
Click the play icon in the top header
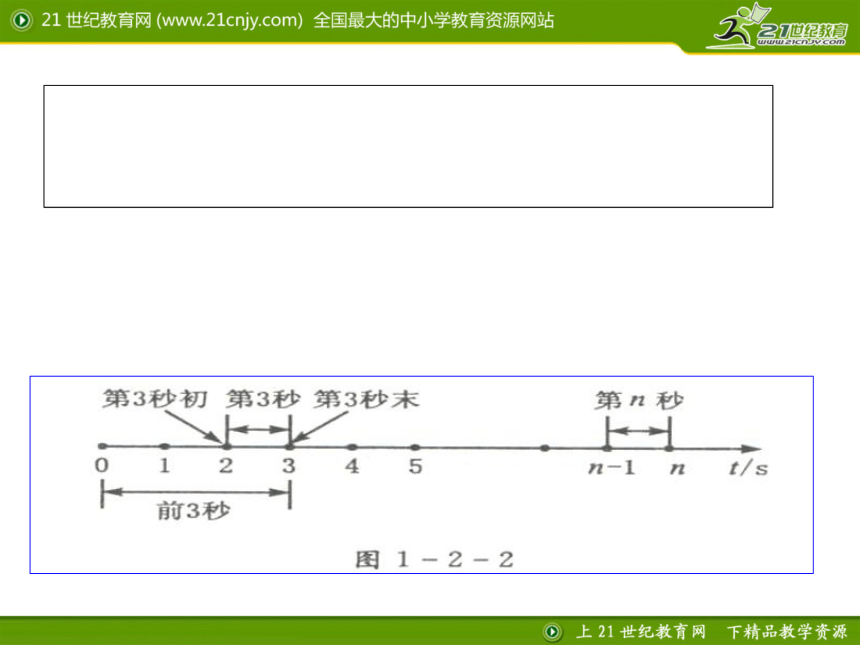click(21, 20)
